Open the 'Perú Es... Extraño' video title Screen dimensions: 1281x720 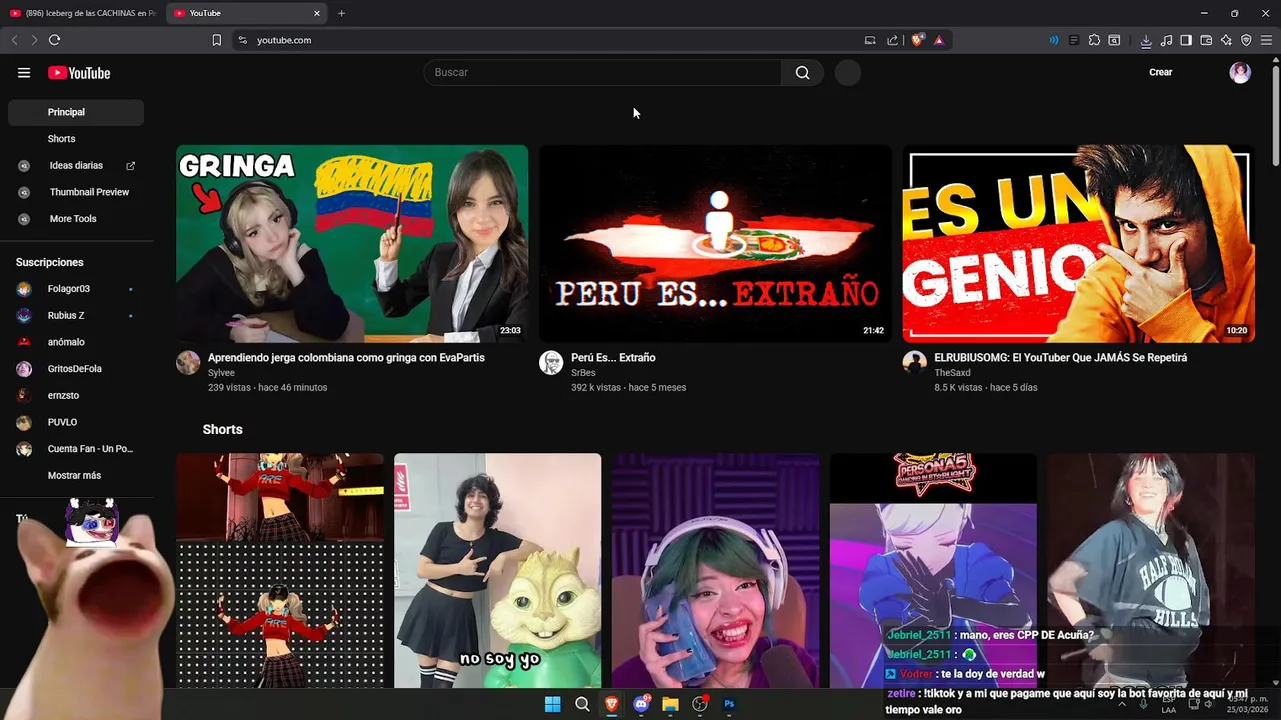click(613, 358)
